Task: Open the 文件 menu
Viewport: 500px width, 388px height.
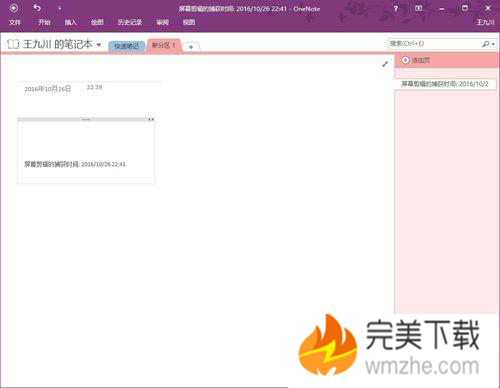Action: pos(15,22)
